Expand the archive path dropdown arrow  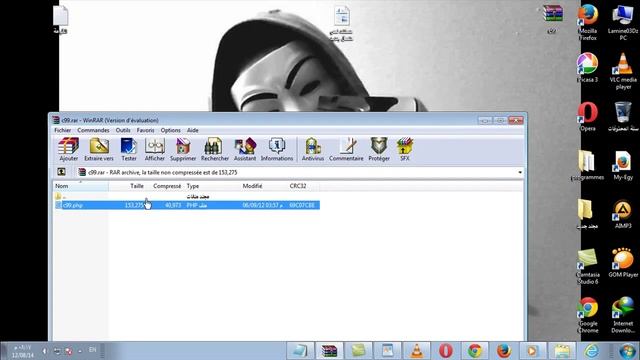(x=520, y=172)
